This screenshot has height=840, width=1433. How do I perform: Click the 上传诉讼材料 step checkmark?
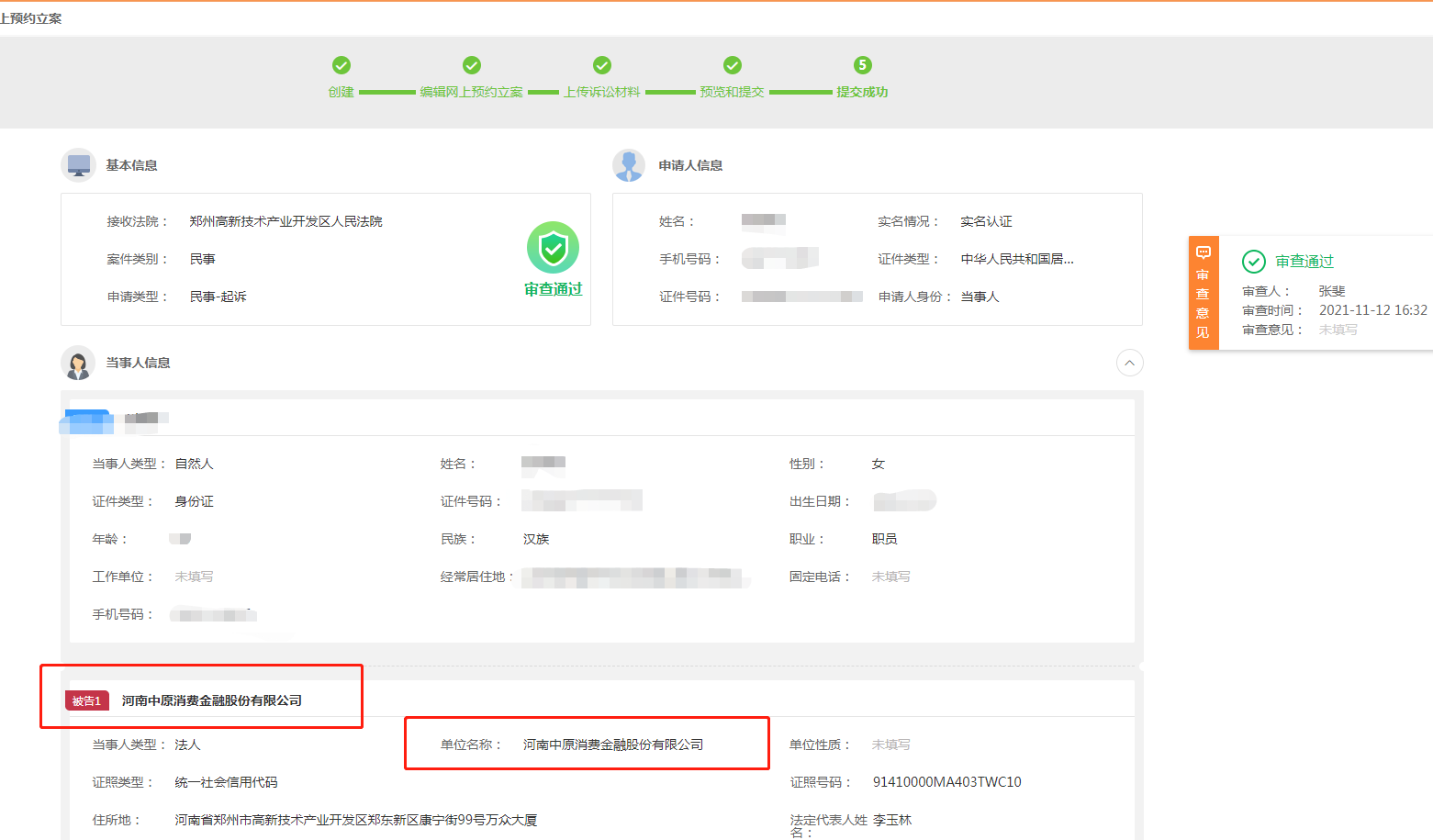point(602,65)
